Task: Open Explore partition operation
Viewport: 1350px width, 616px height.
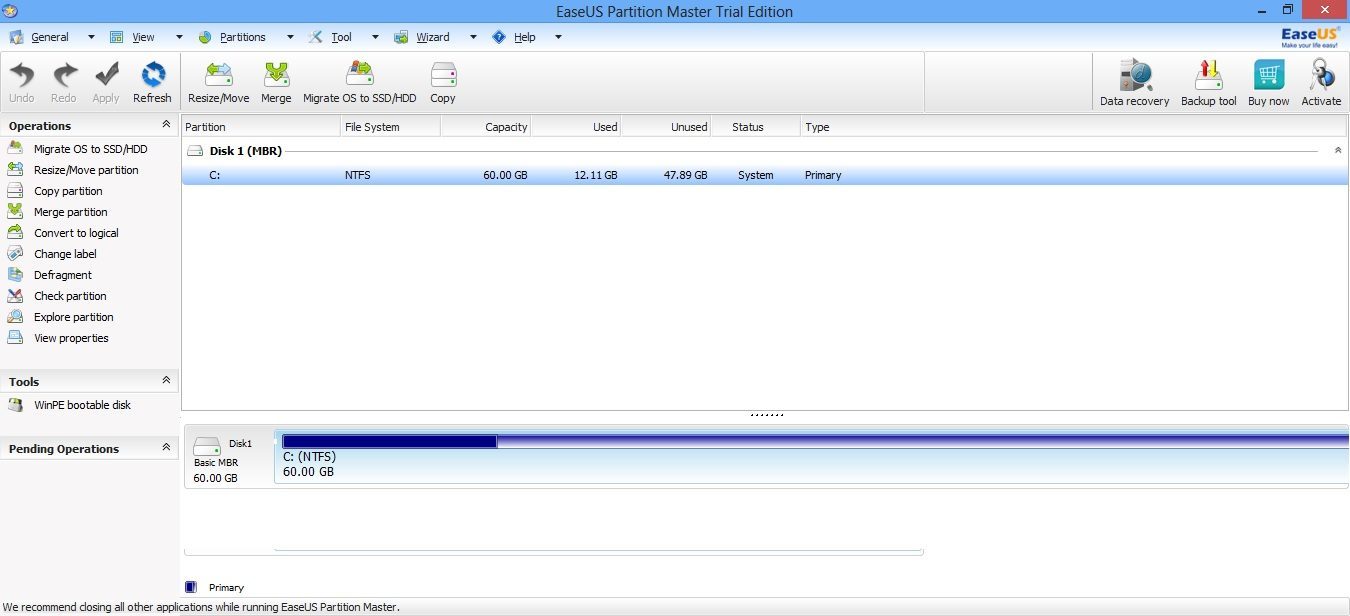Action: tap(74, 317)
